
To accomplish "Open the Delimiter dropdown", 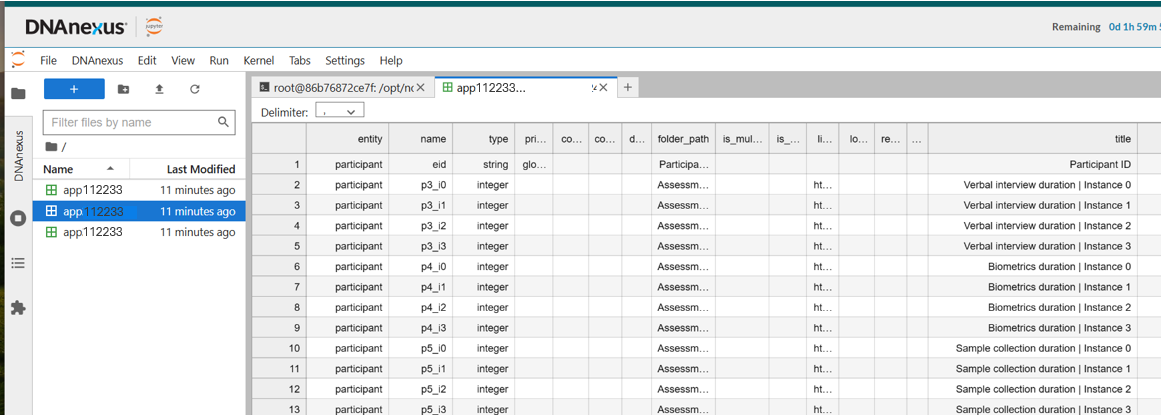I will pos(340,112).
